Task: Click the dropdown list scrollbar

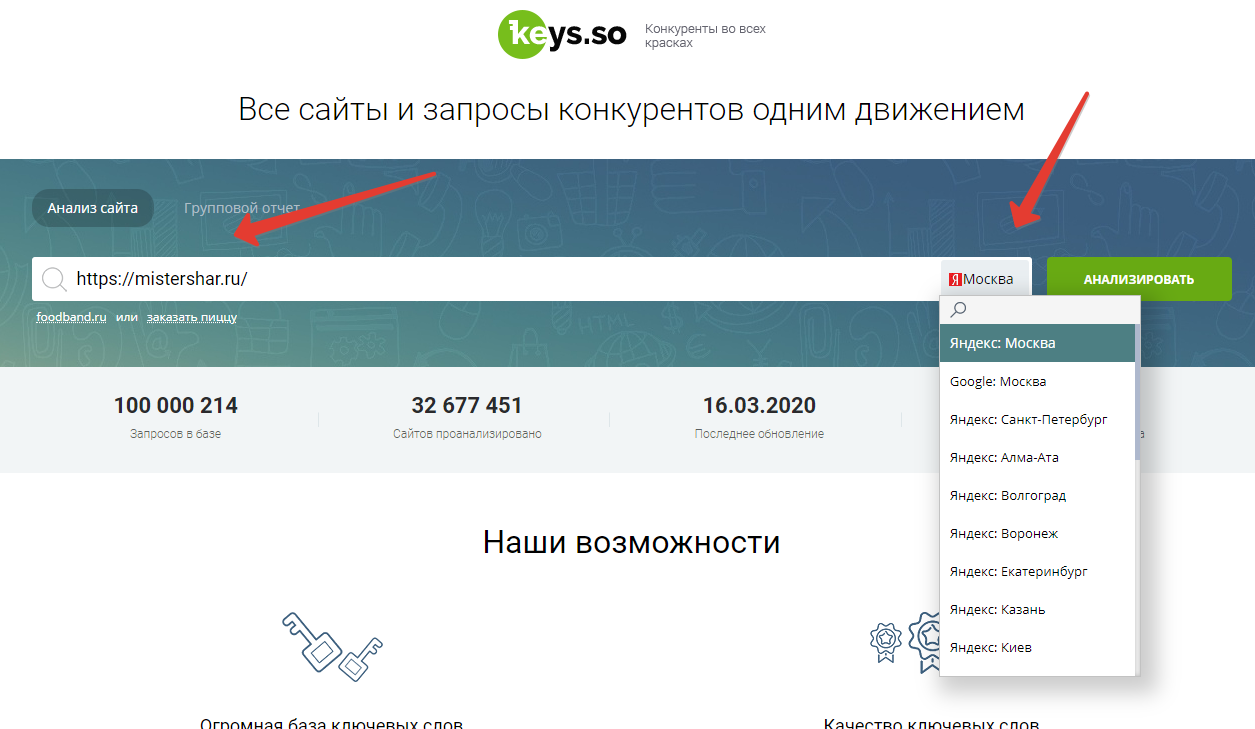Action: coord(1137,392)
